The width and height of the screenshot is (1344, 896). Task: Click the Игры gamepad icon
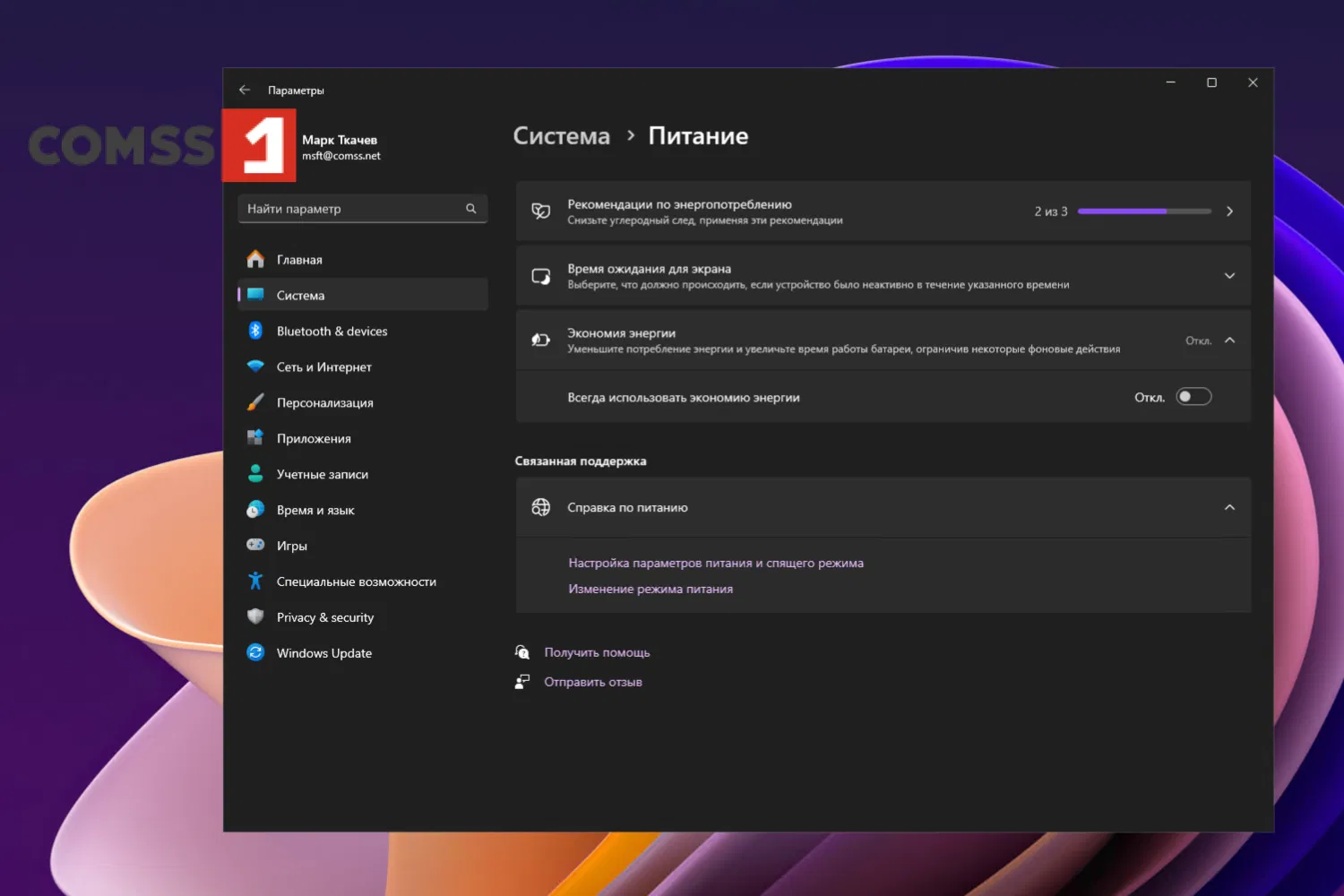(x=255, y=546)
